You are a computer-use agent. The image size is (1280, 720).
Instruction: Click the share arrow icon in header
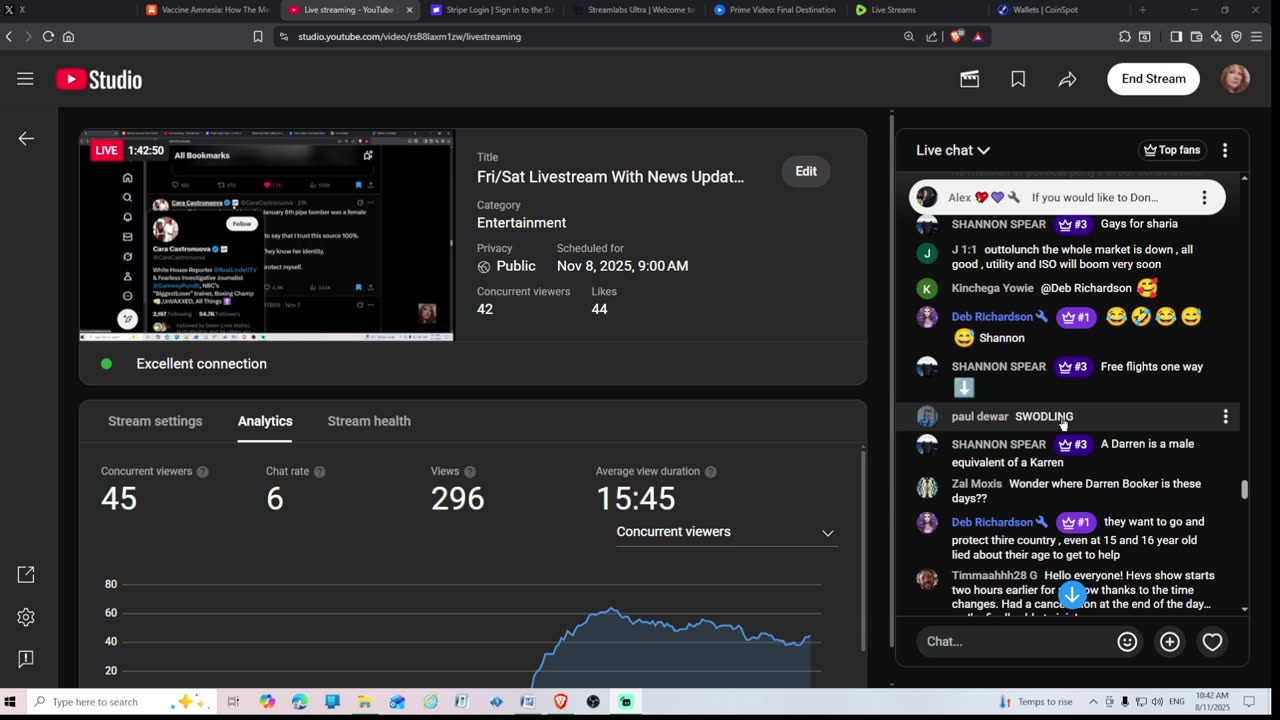pyautogui.click(x=1067, y=79)
